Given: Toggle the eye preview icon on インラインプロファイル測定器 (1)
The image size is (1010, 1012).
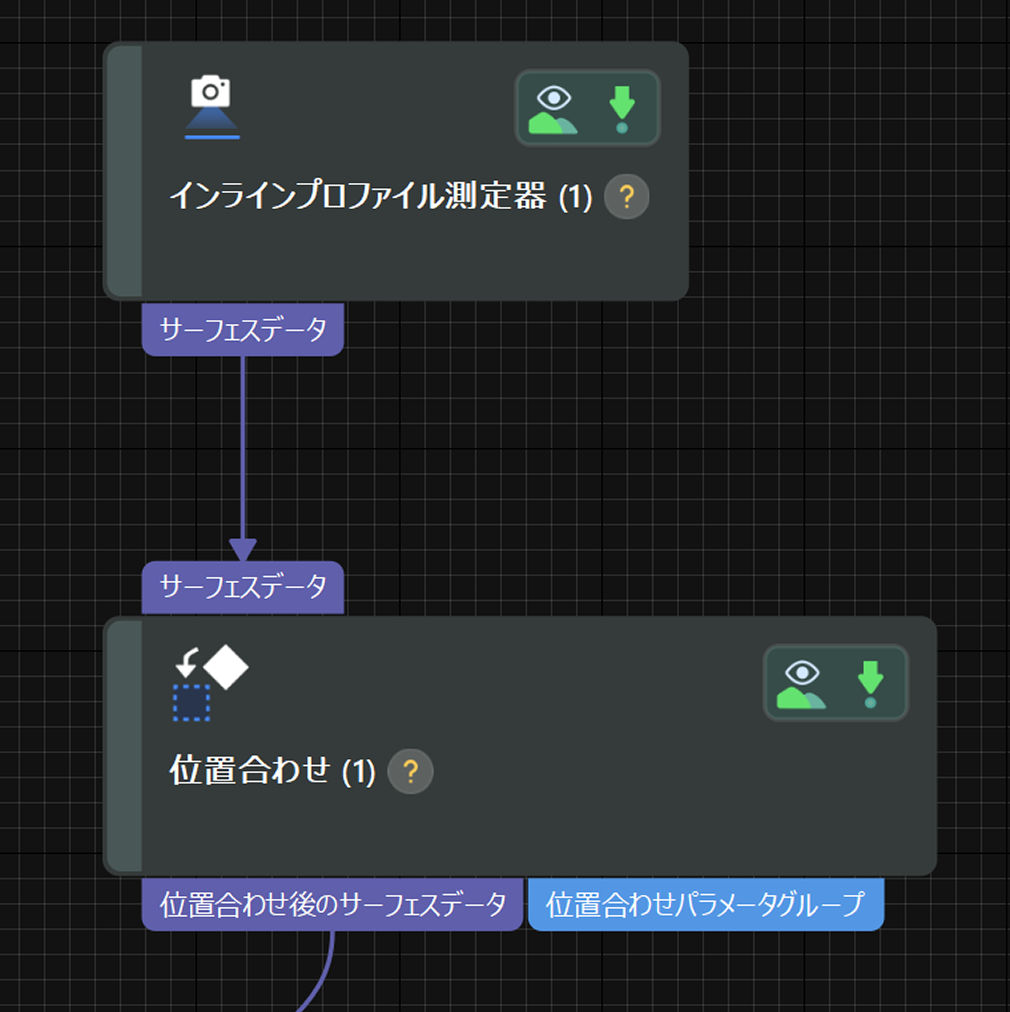Looking at the screenshot, I should (x=553, y=109).
